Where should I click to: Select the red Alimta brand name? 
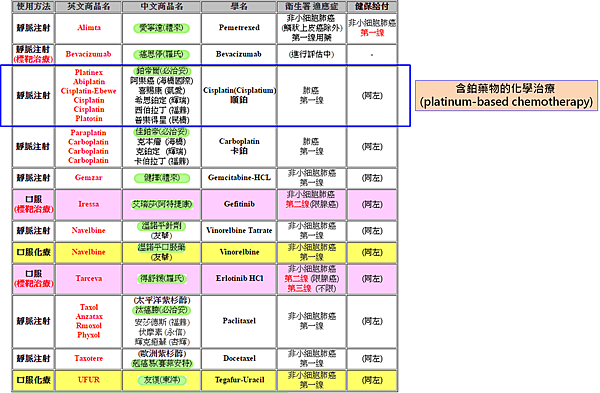pos(89,28)
